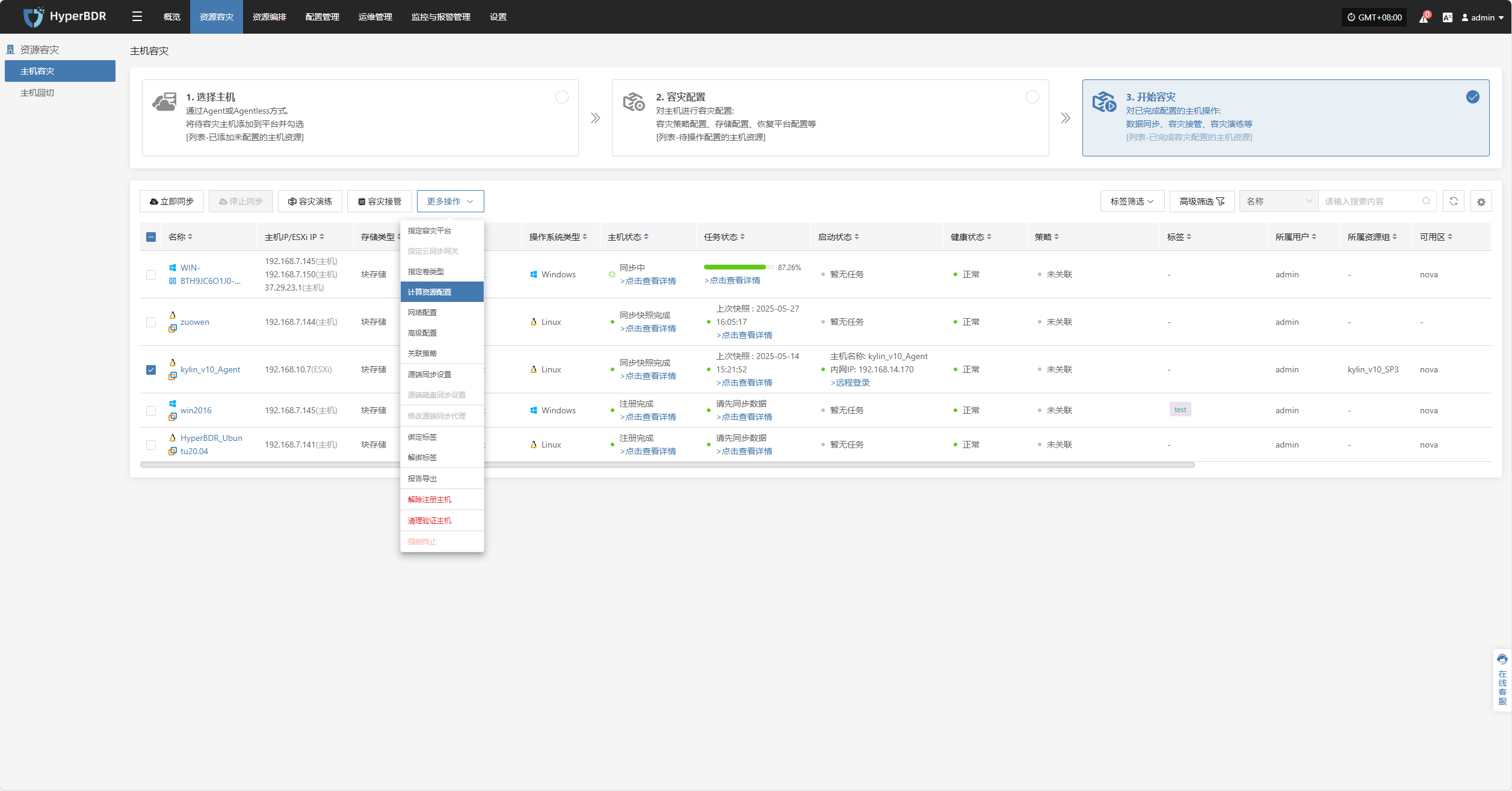Open the 高级筛选 filter panel
The height and width of the screenshot is (791, 1512).
(1202, 202)
